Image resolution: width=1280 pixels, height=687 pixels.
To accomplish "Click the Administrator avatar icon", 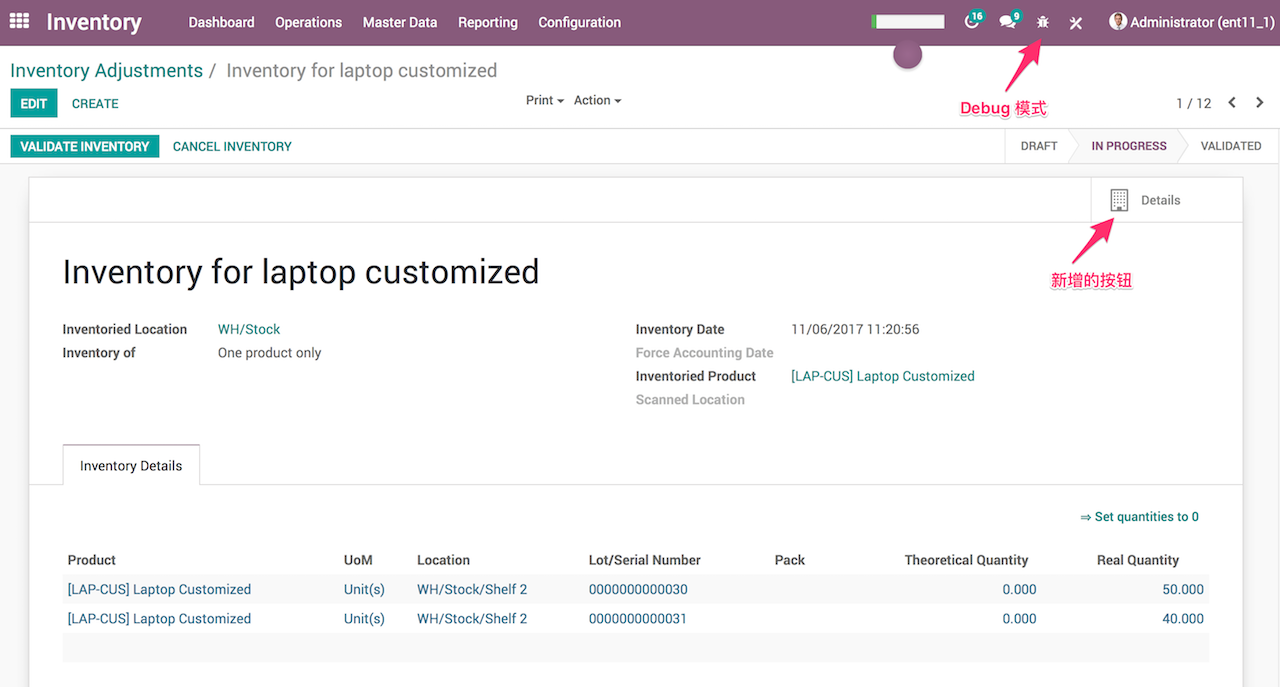I will [1117, 21].
